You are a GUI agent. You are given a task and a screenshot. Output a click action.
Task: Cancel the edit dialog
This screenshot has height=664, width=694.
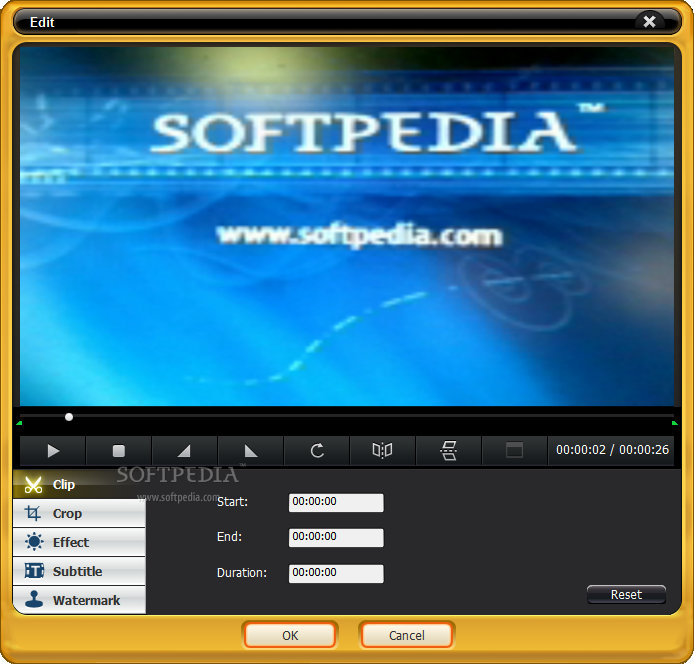pyautogui.click(x=407, y=636)
